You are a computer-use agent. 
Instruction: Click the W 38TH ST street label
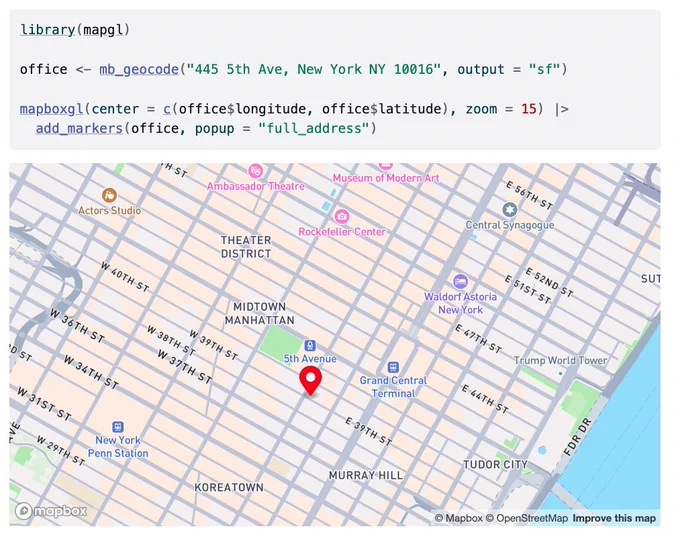(x=171, y=340)
